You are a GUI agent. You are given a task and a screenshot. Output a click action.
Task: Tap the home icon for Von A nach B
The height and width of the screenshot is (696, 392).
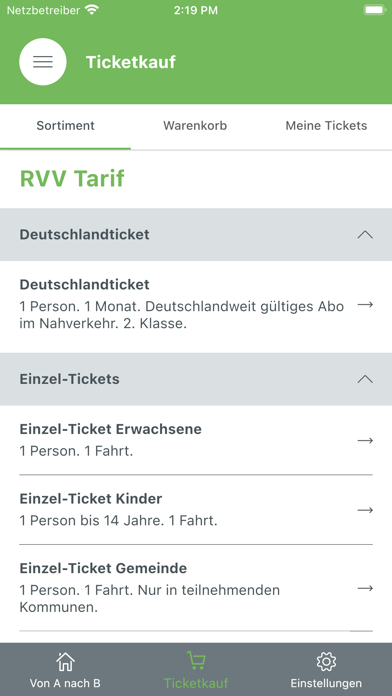(x=65, y=661)
